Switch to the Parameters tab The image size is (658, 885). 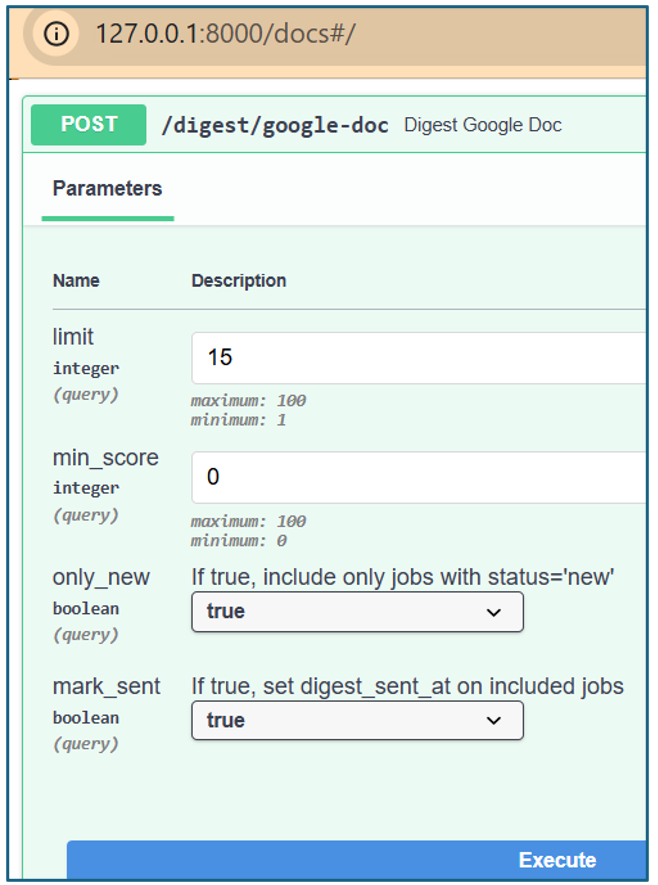pyautogui.click(x=107, y=189)
